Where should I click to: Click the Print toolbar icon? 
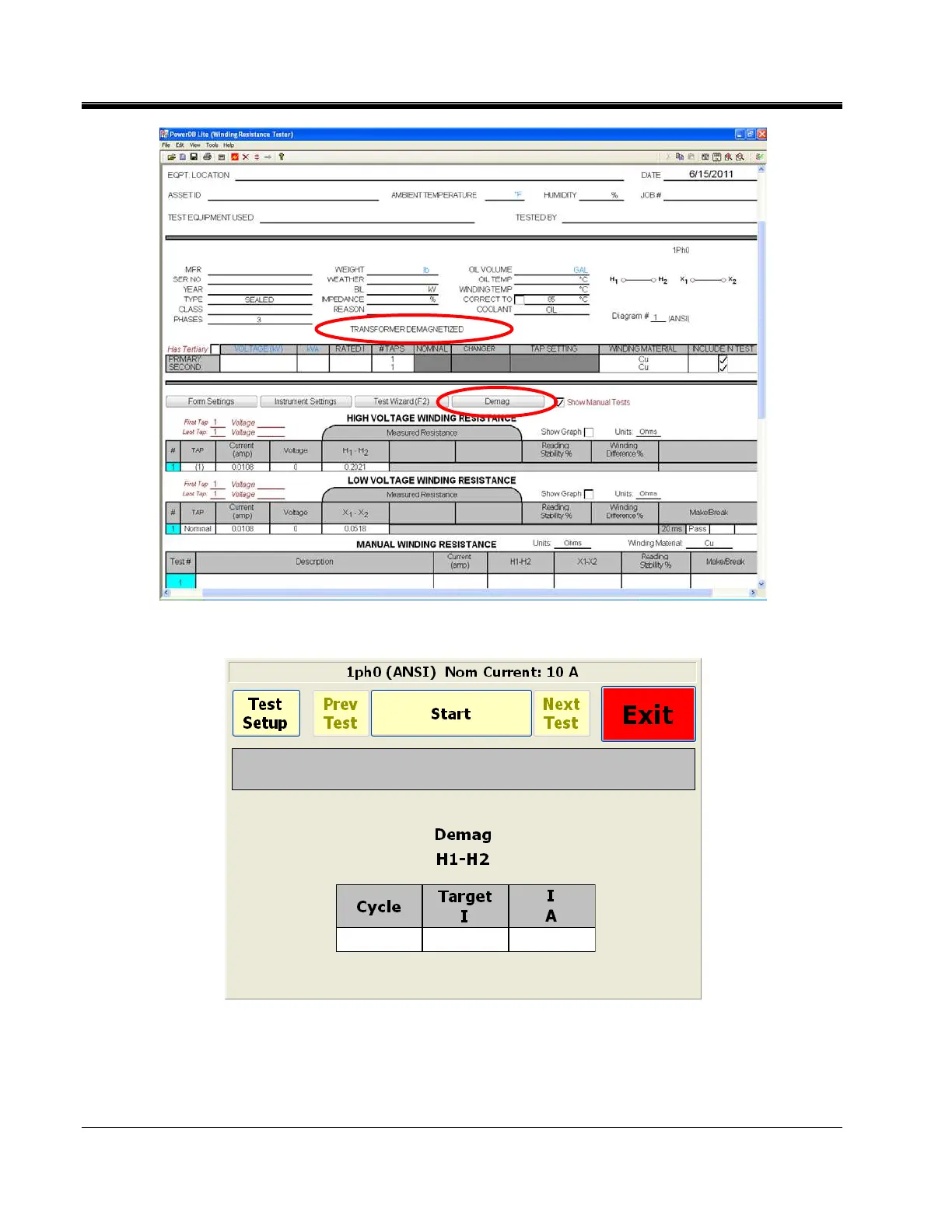click(208, 157)
